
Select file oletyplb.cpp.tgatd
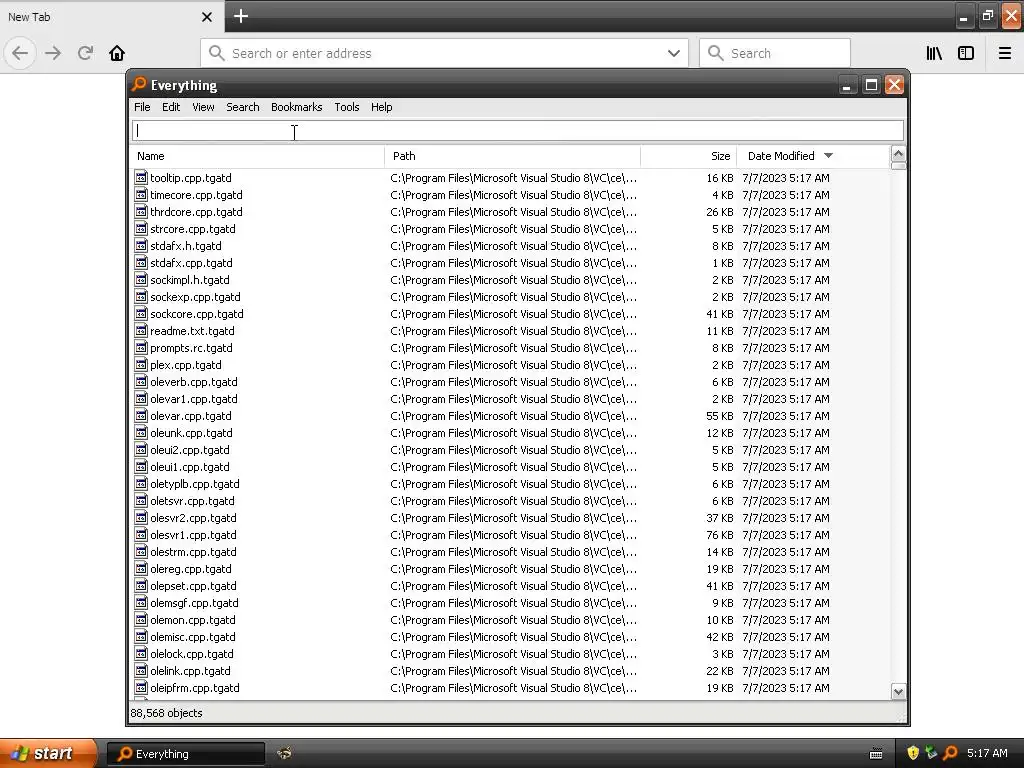pyautogui.click(x=195, y=484)
